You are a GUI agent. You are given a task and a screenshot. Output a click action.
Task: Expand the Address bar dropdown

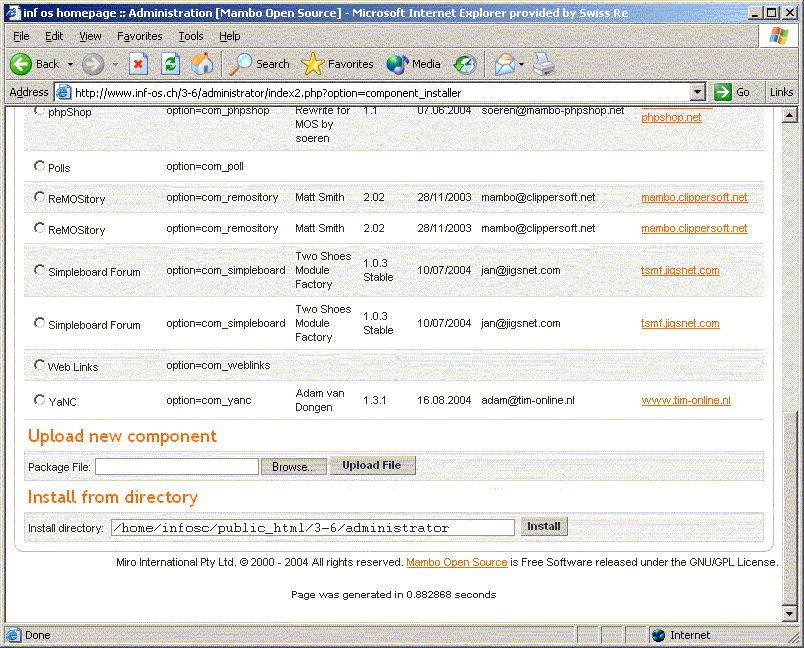point(698,92)
